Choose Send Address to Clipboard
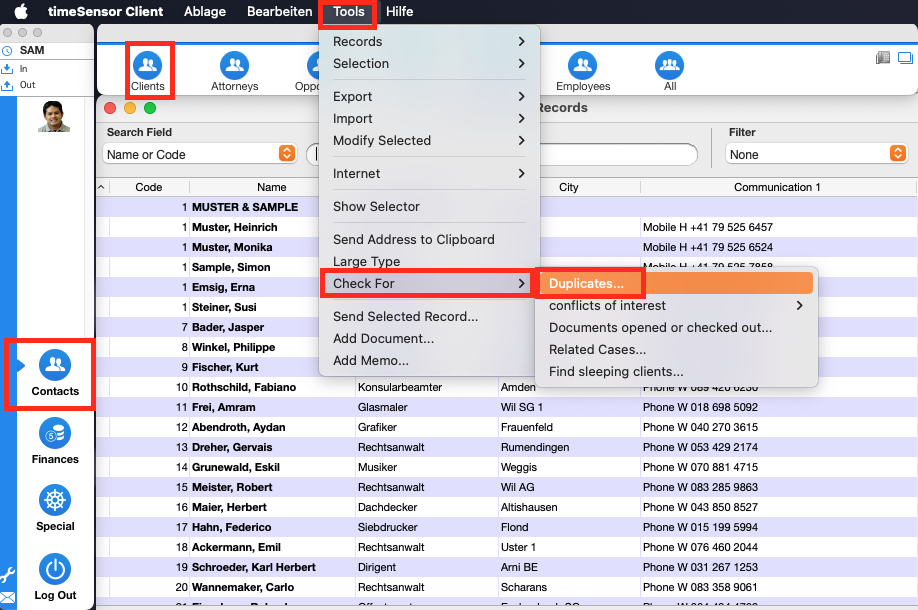The image size is (918, 610). tap(429, 239)
